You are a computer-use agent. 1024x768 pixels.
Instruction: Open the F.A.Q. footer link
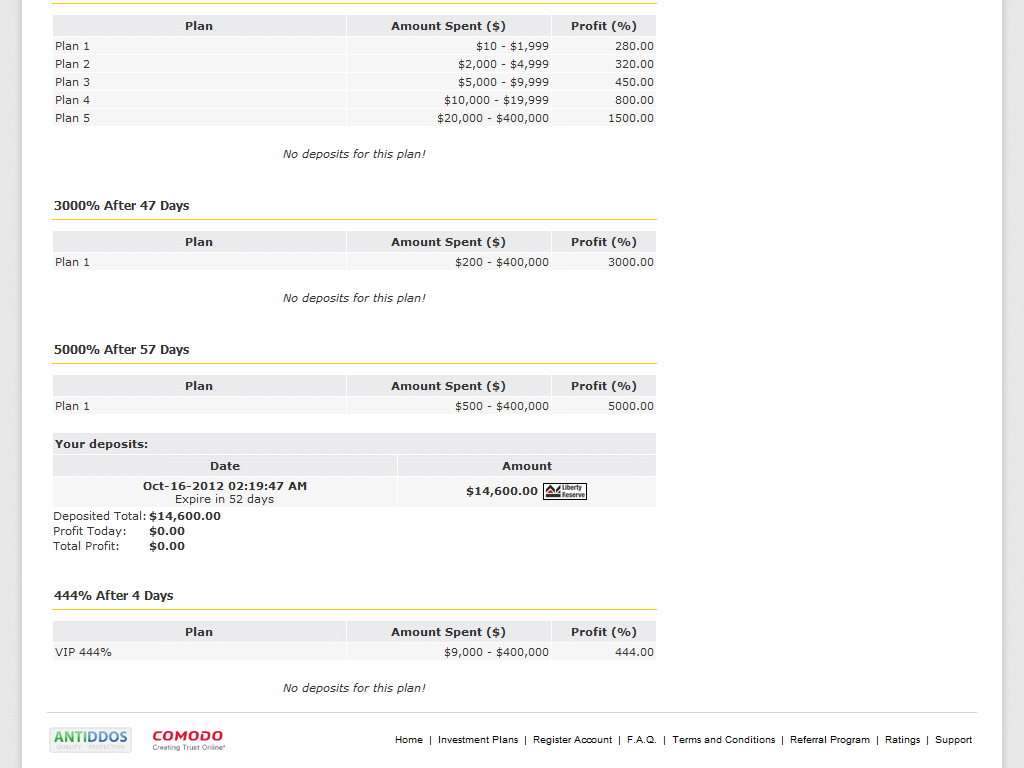(641, 740)
